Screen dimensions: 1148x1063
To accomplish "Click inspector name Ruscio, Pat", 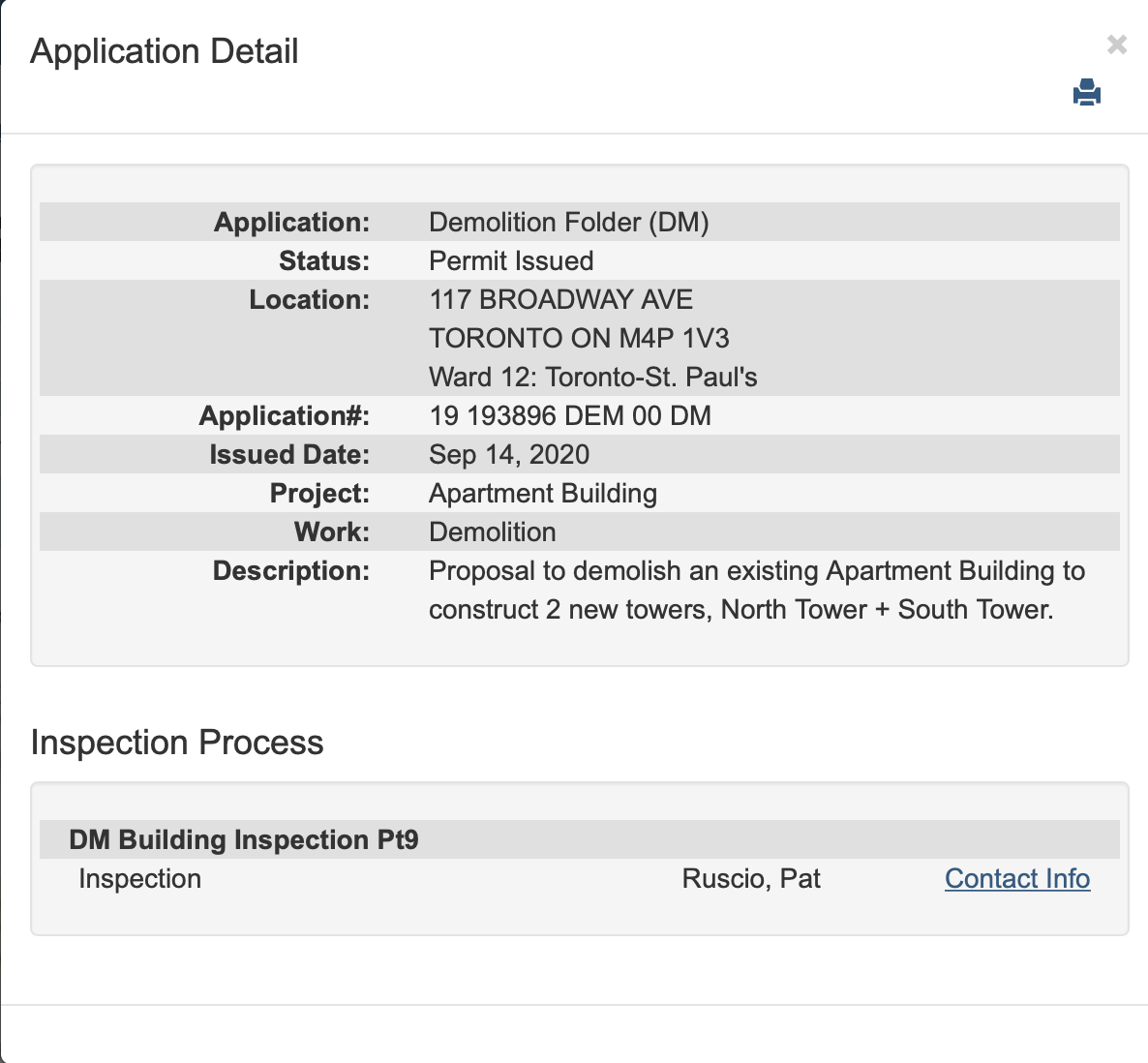I will coord(751,878).
